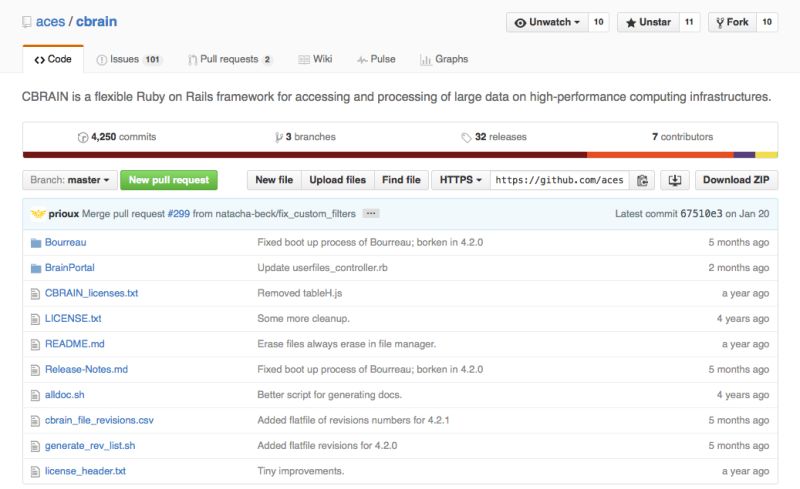Click the Bourreau folder icon
This screenshot has width=800, height=489.
[36, 242]
